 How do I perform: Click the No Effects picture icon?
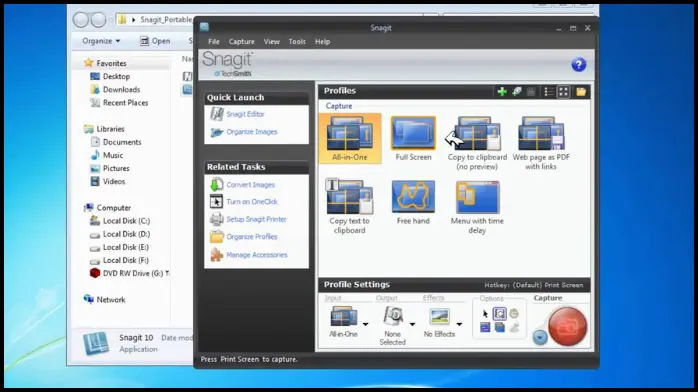(x=439, y=317)
